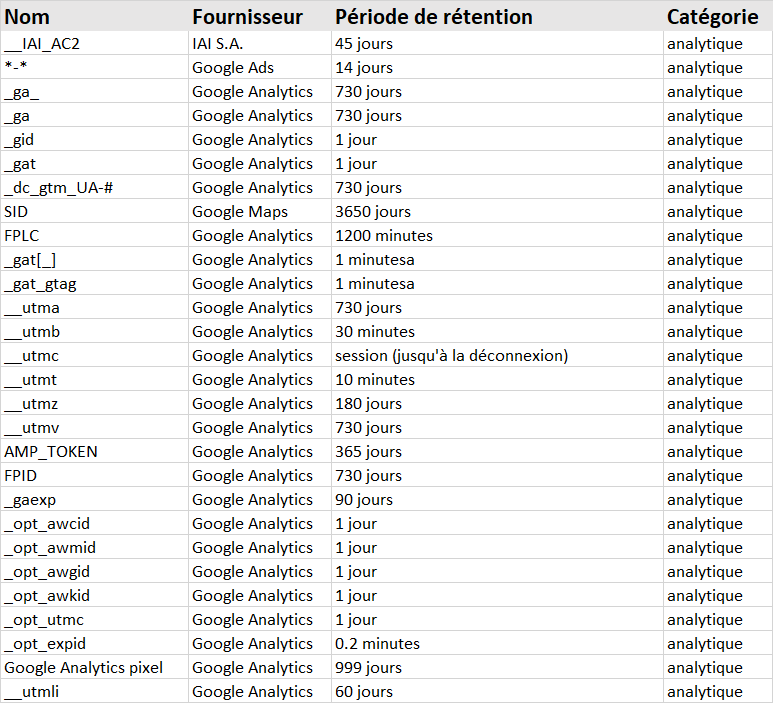This screenshot has height=703, width=773.
Task: Select the _gaexp cookie name cell
Action: click(x=30, y=500)
